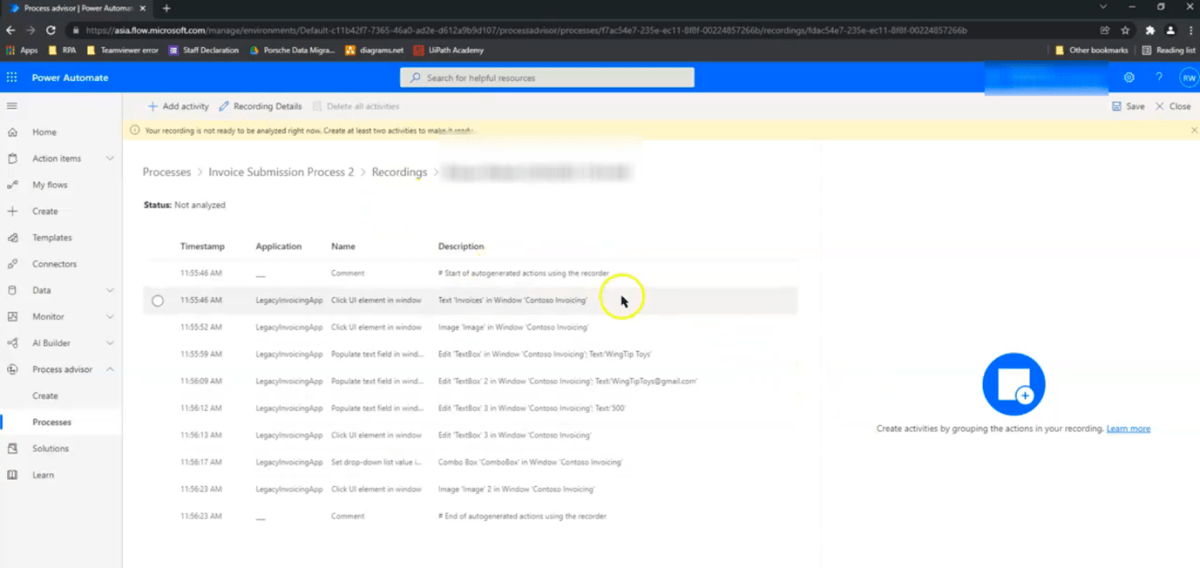This screenshot has width=1200, height=568.
Task: Go to Processes breadcrumb
Action: pyautogui.click(x=167, y=172)
